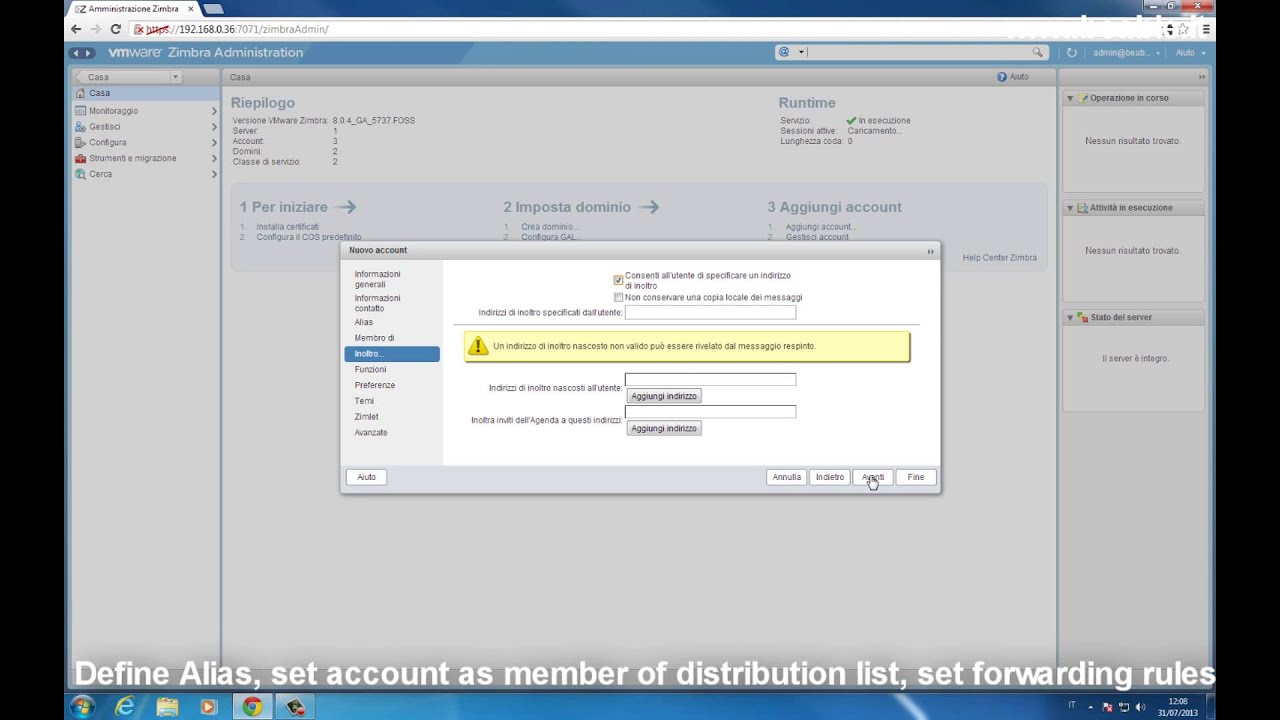Open the admin@beab account dropdown
Screen dimensions: 1280x720
[x=1159, y=52]
